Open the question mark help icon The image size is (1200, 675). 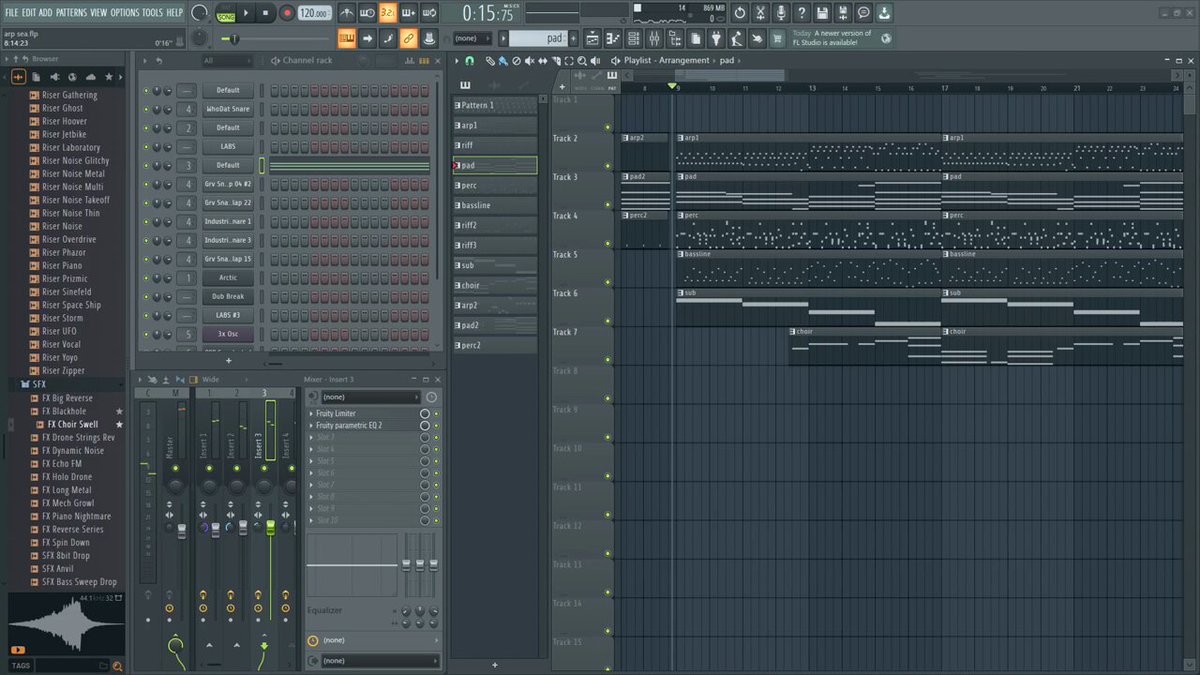802,13
